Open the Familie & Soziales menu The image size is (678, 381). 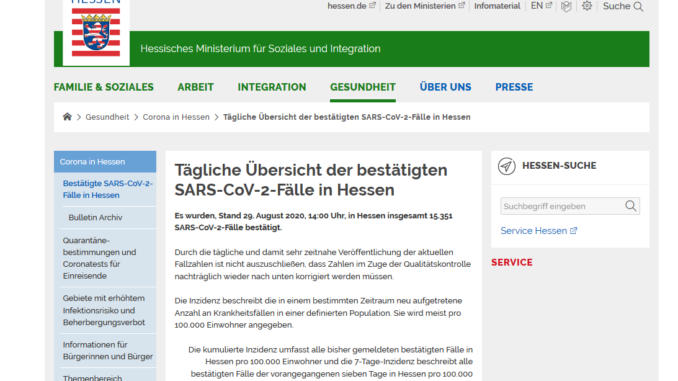tap(103, 87)
